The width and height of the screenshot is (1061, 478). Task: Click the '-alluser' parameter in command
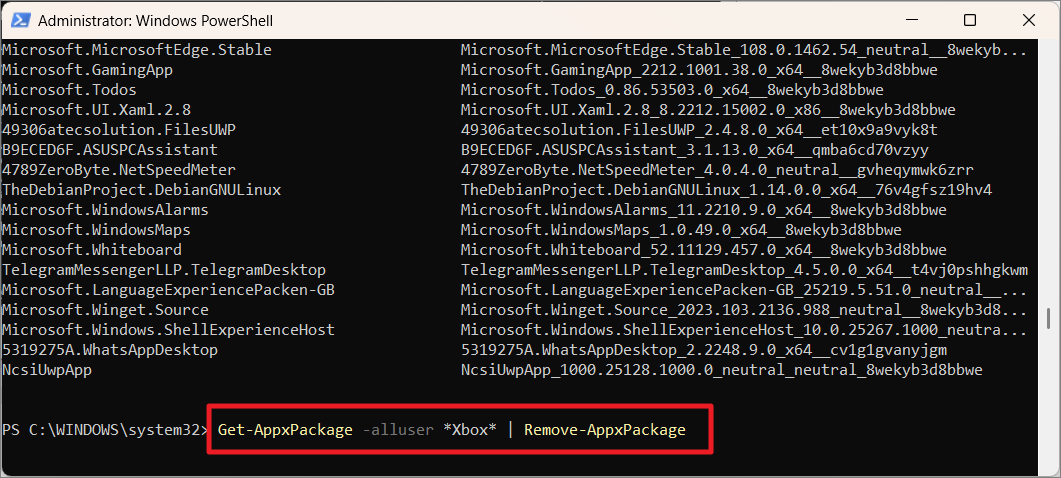398,431
